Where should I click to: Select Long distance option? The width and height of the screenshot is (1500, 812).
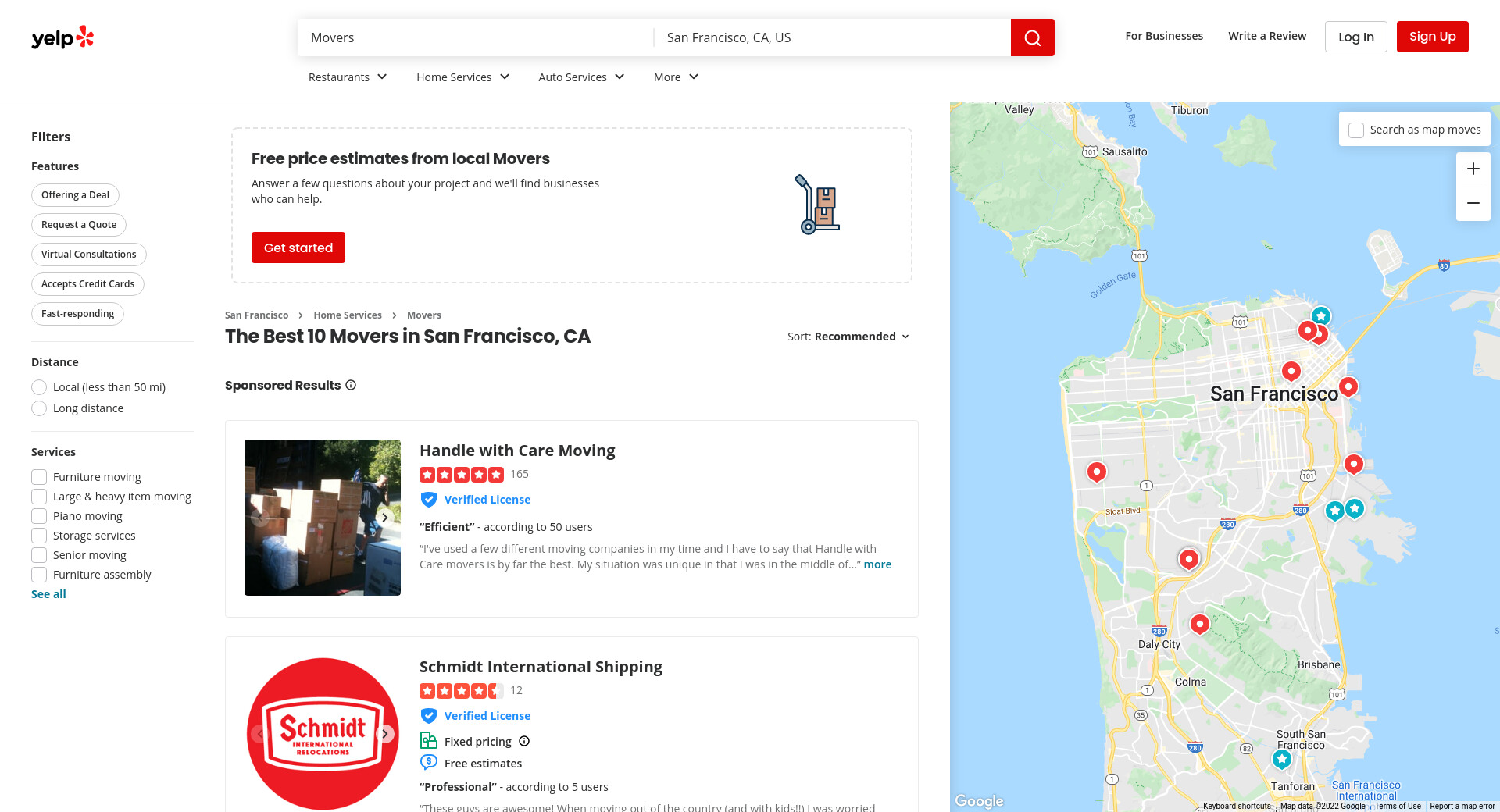pos(39,408)
